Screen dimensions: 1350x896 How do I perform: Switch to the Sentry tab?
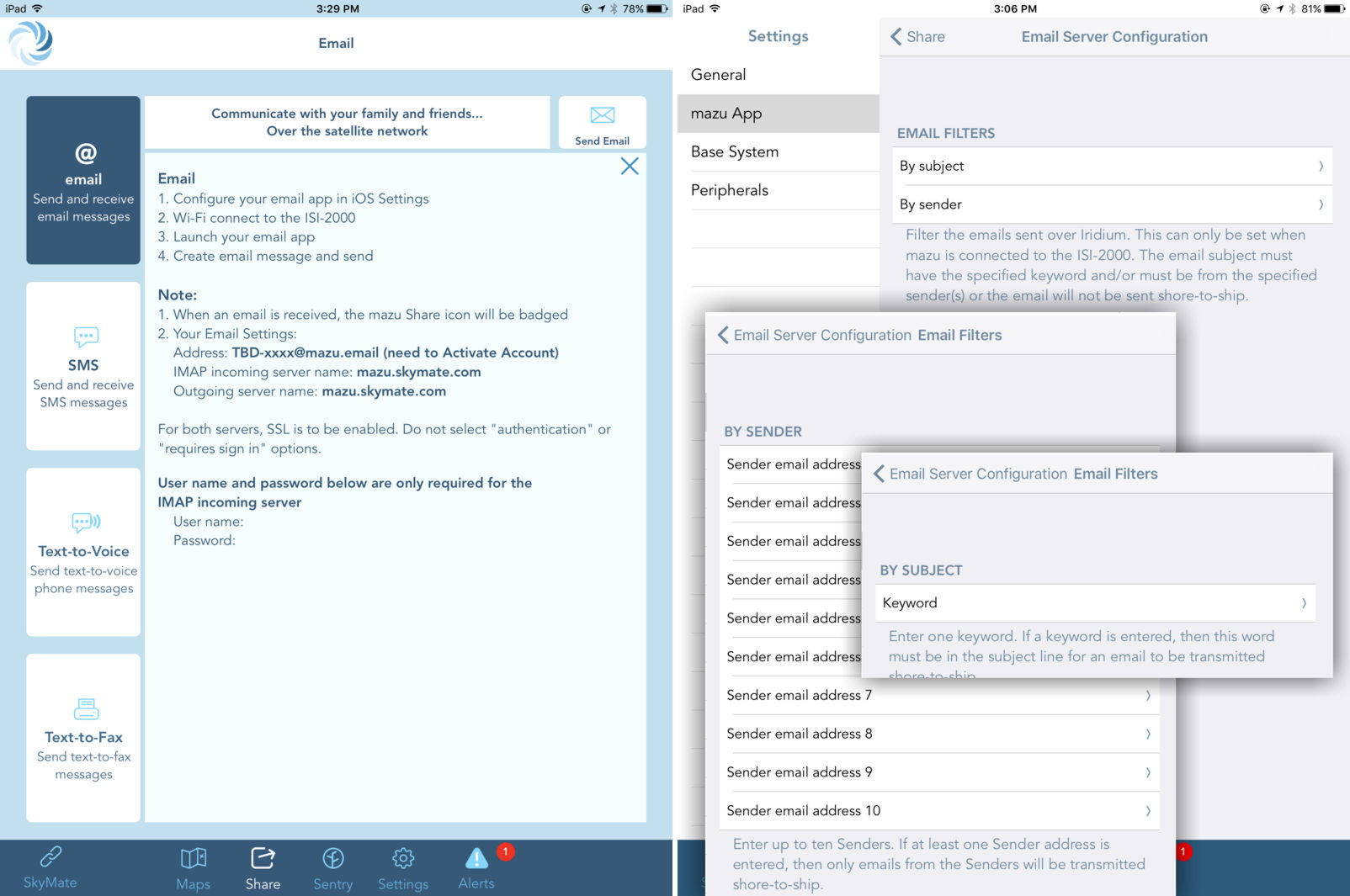[332, 868]
